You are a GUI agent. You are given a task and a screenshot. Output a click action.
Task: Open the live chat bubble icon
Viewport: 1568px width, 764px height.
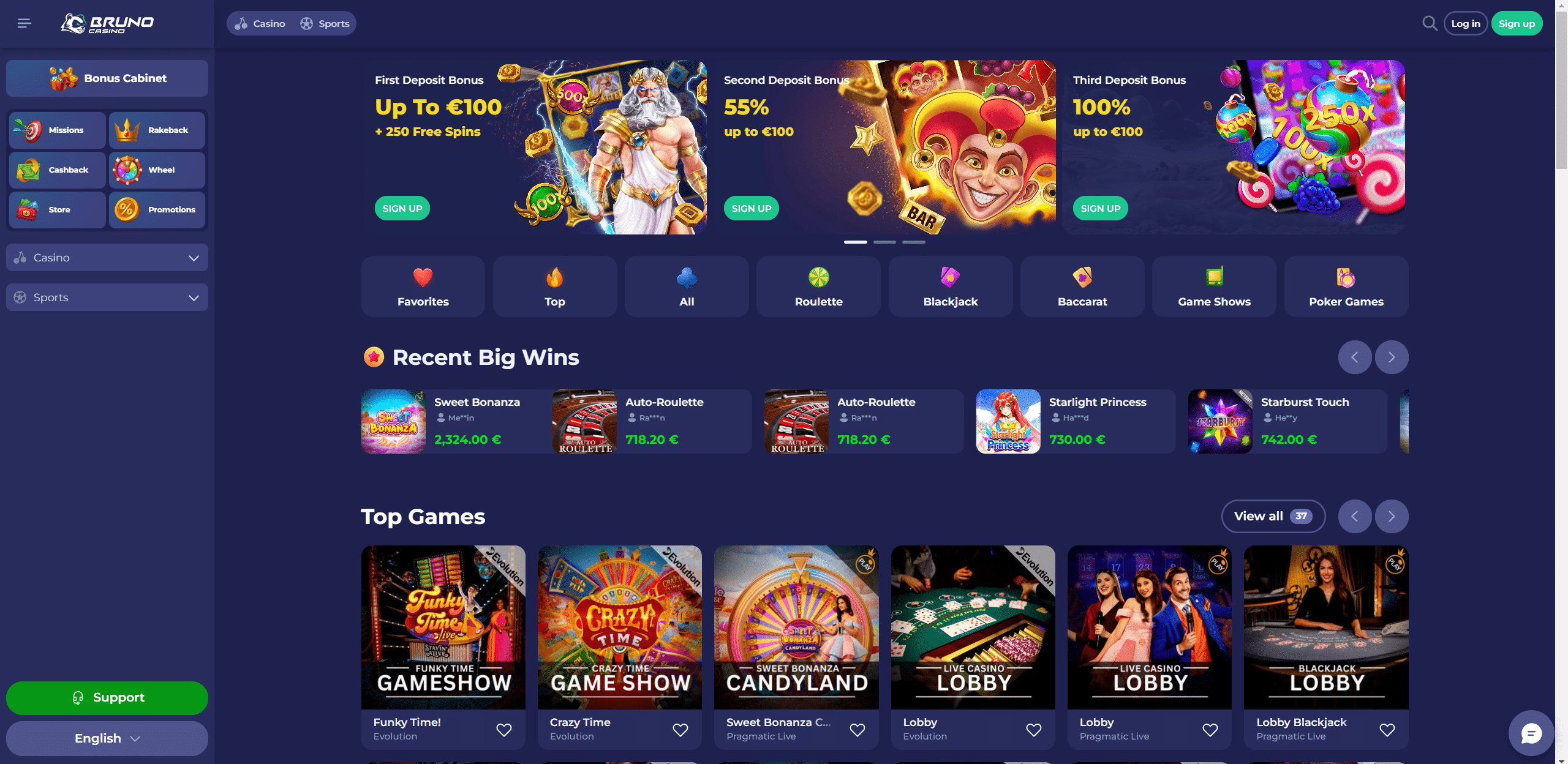pyautogui.click(x=1531, y=733)
